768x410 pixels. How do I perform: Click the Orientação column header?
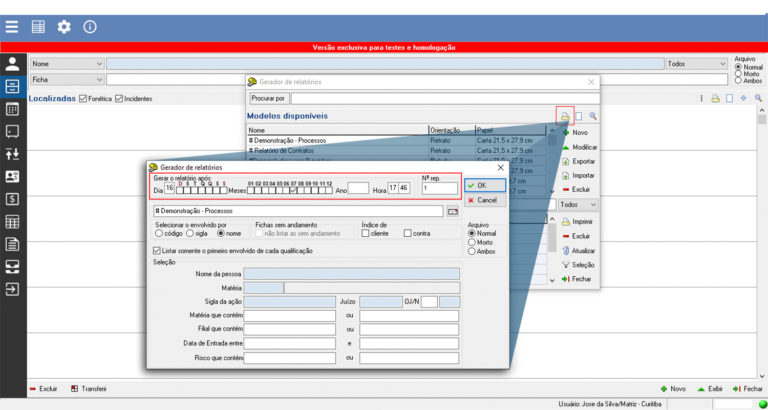click(452, 130)
